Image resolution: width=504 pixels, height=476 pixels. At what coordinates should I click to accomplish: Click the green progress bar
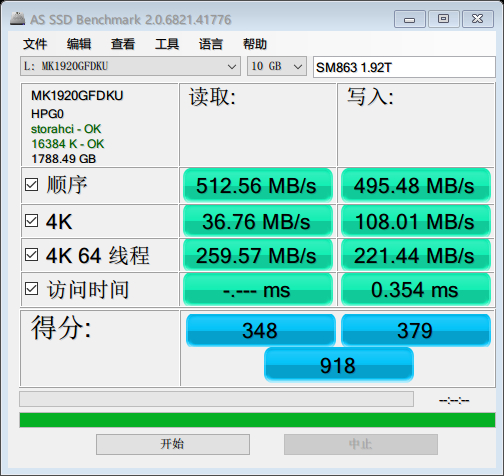click(x=257, y=420)
